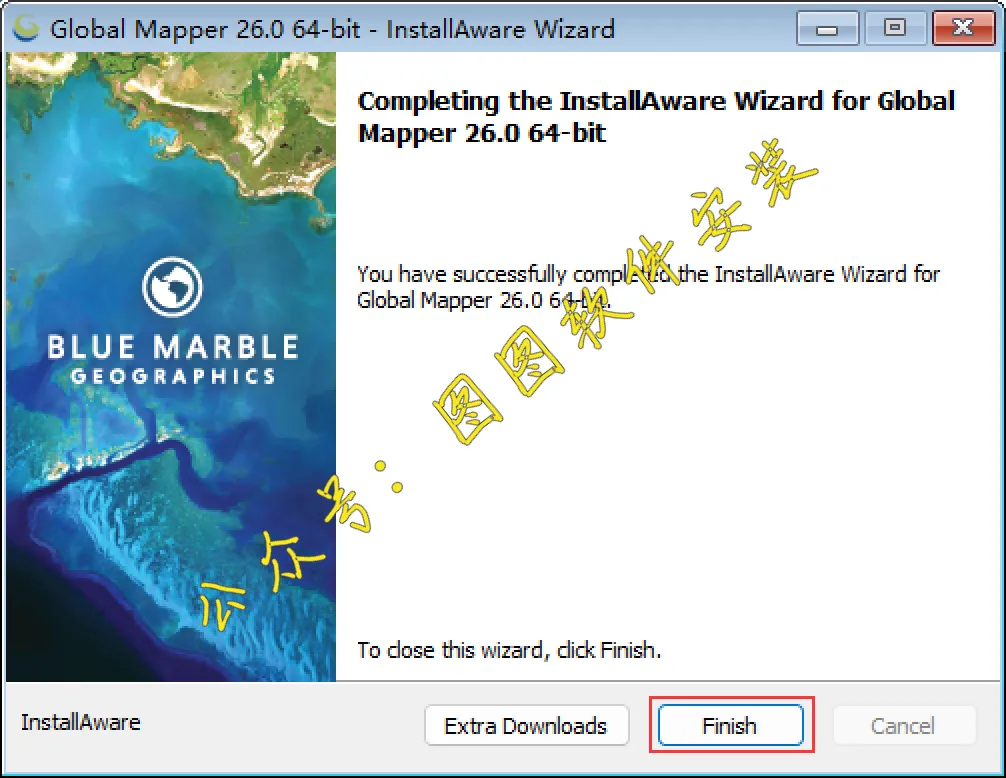
Task: Minimize the InstallAware Wizard window
Action: tap(827, 29)
